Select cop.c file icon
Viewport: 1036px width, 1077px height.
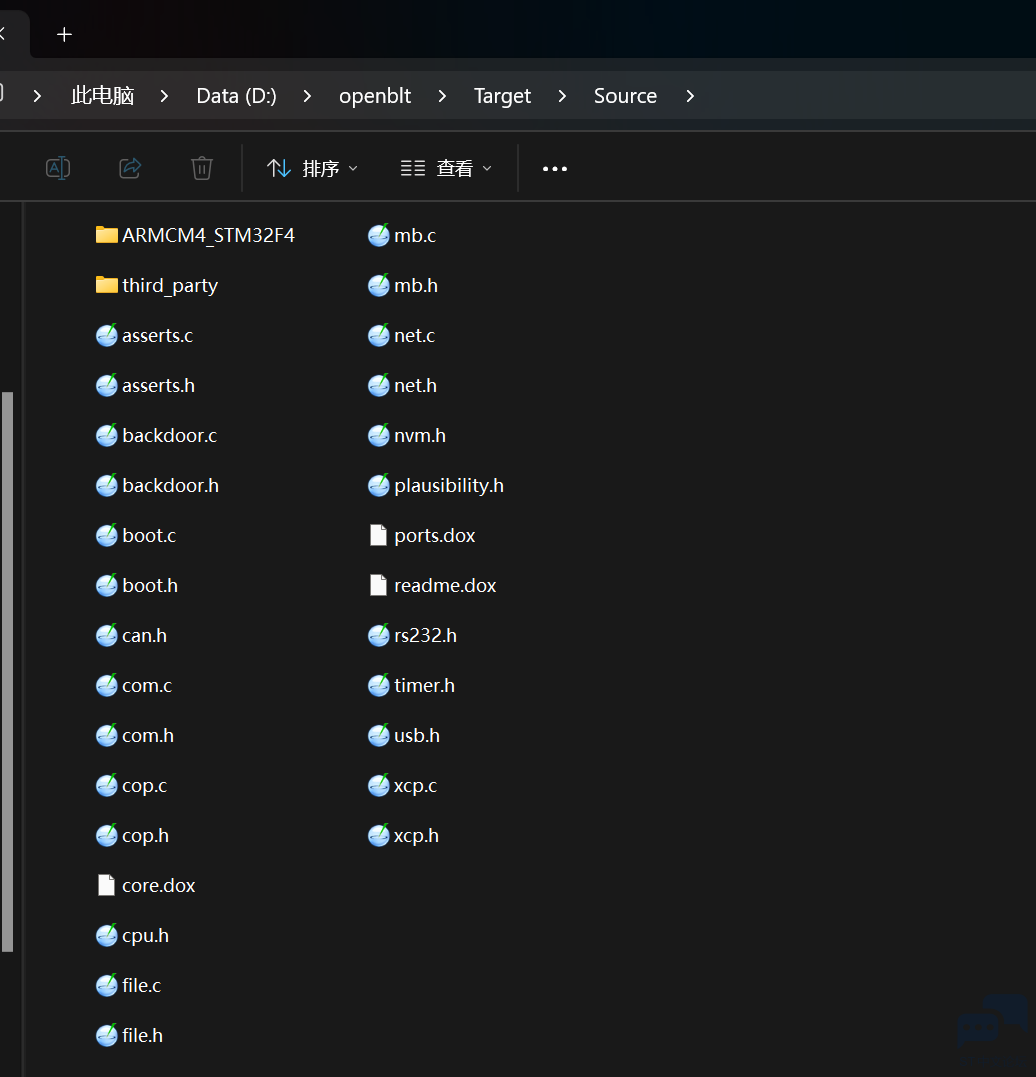point(106,785)
